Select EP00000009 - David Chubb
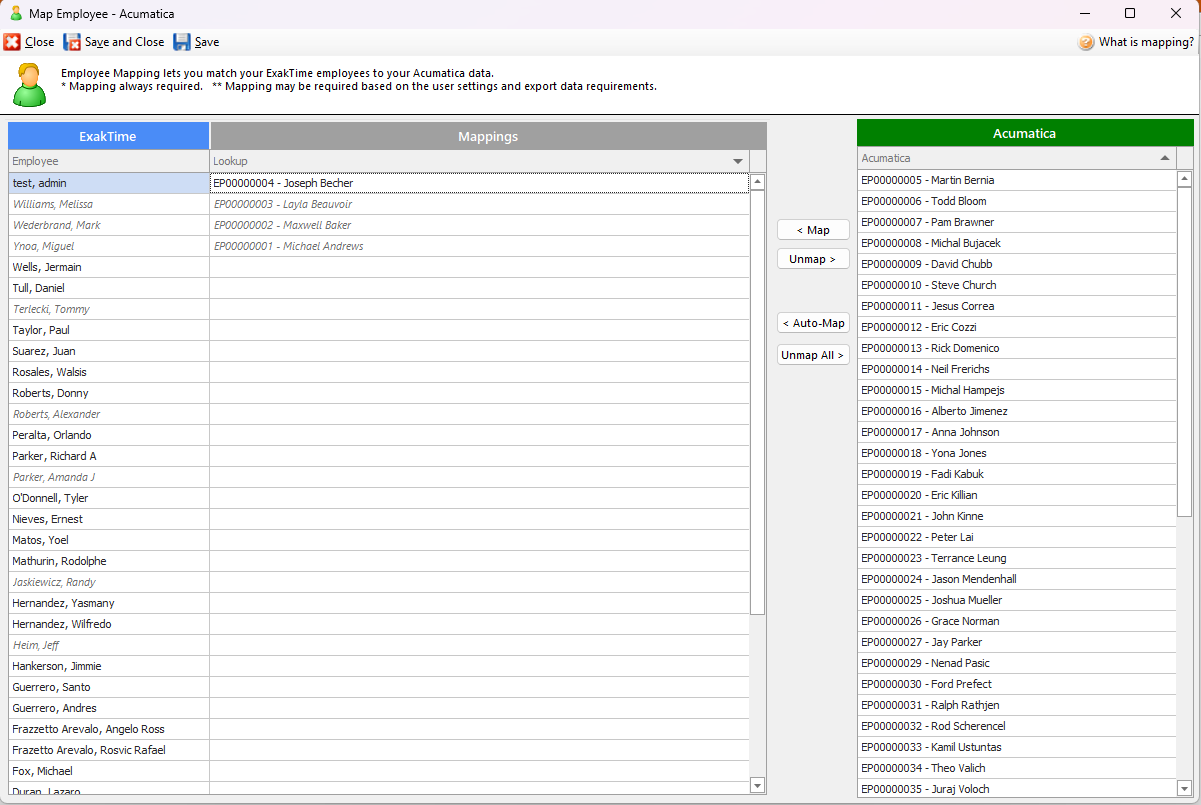The image size is (1201, 805). [1017, 264]
